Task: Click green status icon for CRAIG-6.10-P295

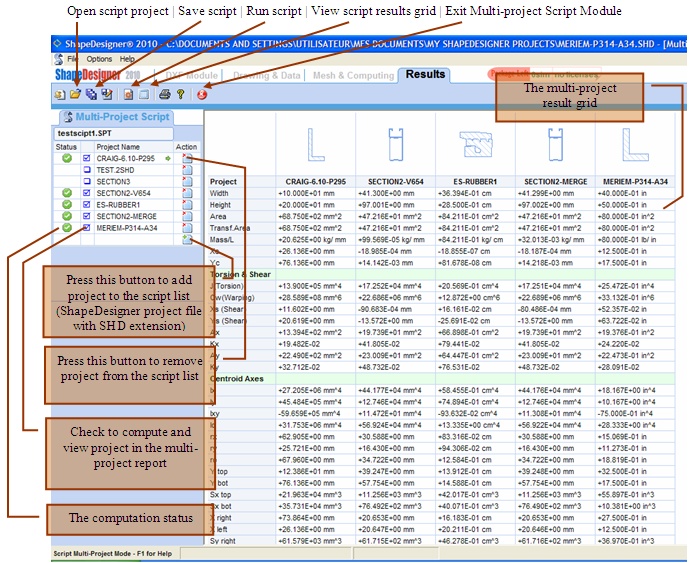Action: (x=67, y=158)
